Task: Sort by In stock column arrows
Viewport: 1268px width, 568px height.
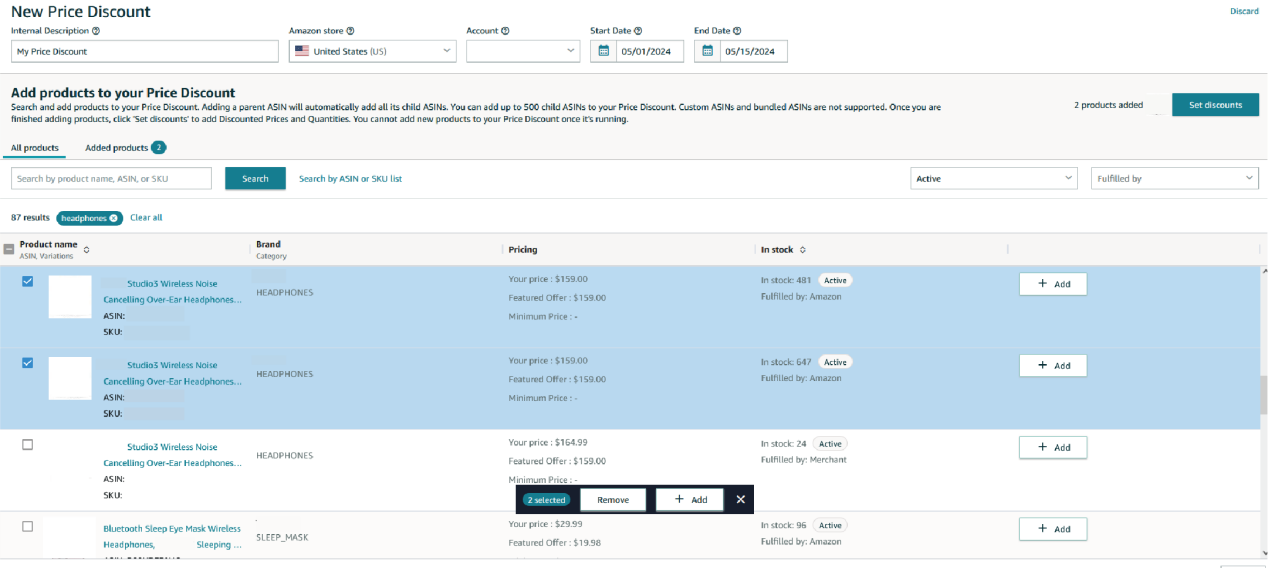Action: click(x=802, y=250)
